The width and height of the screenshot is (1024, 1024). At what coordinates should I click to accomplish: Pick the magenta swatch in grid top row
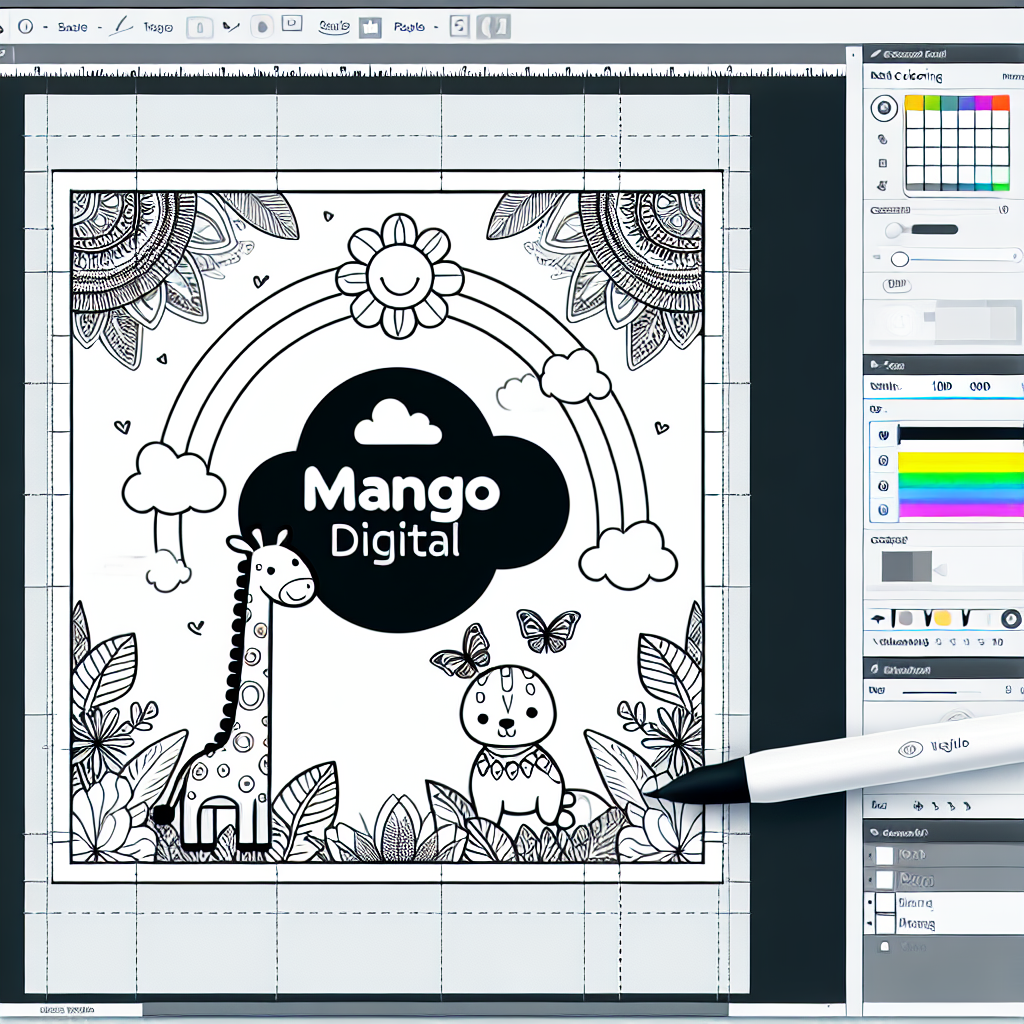pos(984,103)
